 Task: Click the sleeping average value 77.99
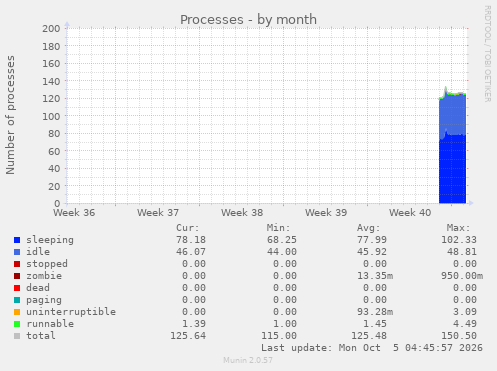click(x=372, y=240)
